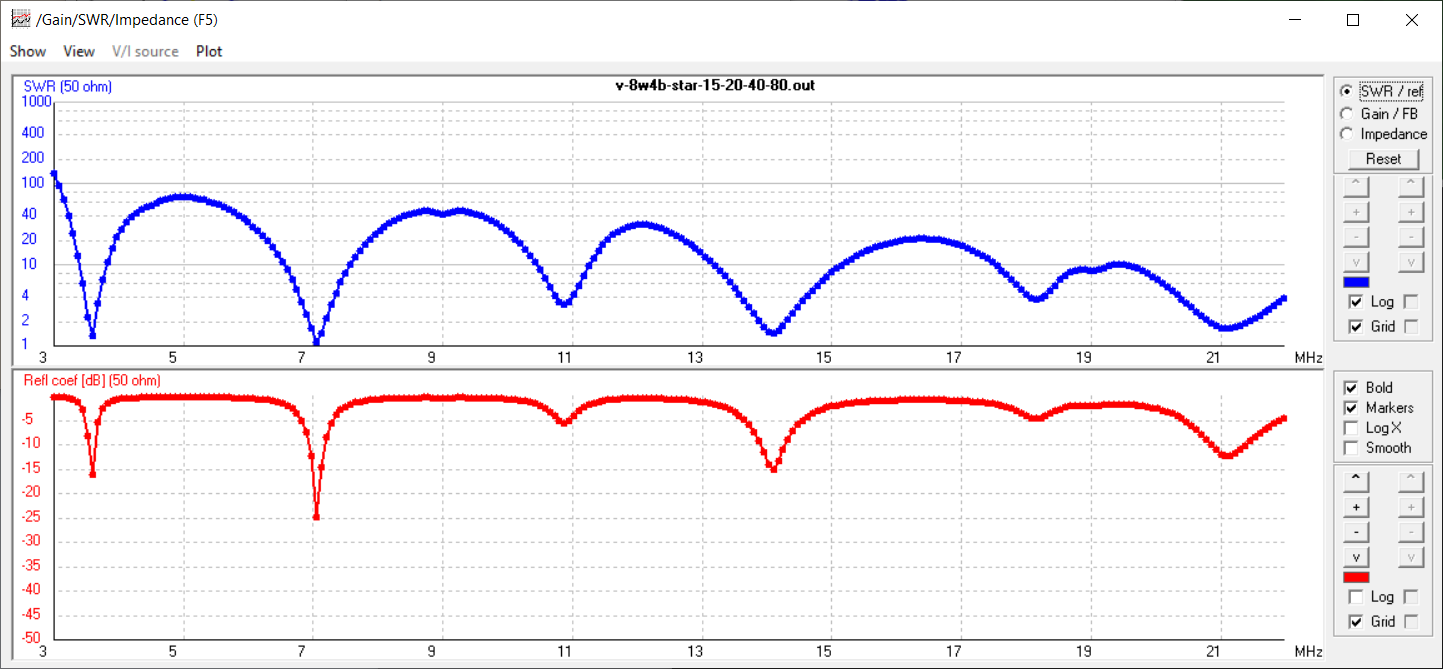
Task: Open the View menu
Action: [79, 51]
